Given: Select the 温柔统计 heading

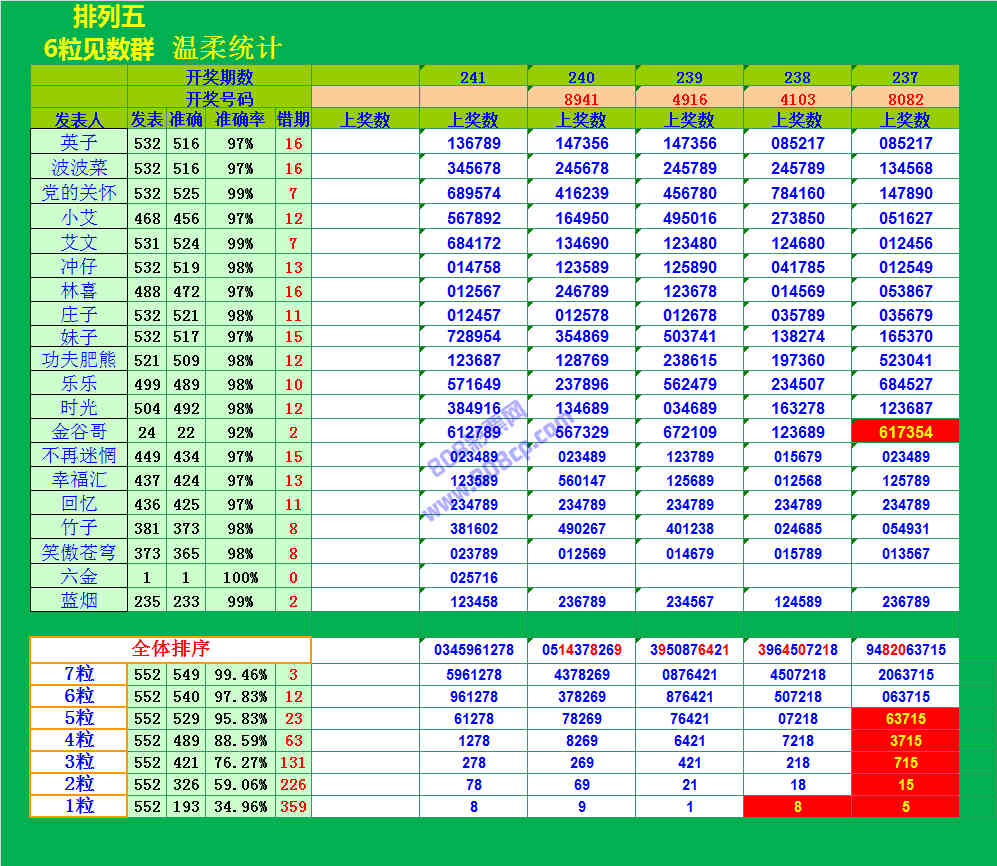Looking at the screenshot, I should 227,48.
